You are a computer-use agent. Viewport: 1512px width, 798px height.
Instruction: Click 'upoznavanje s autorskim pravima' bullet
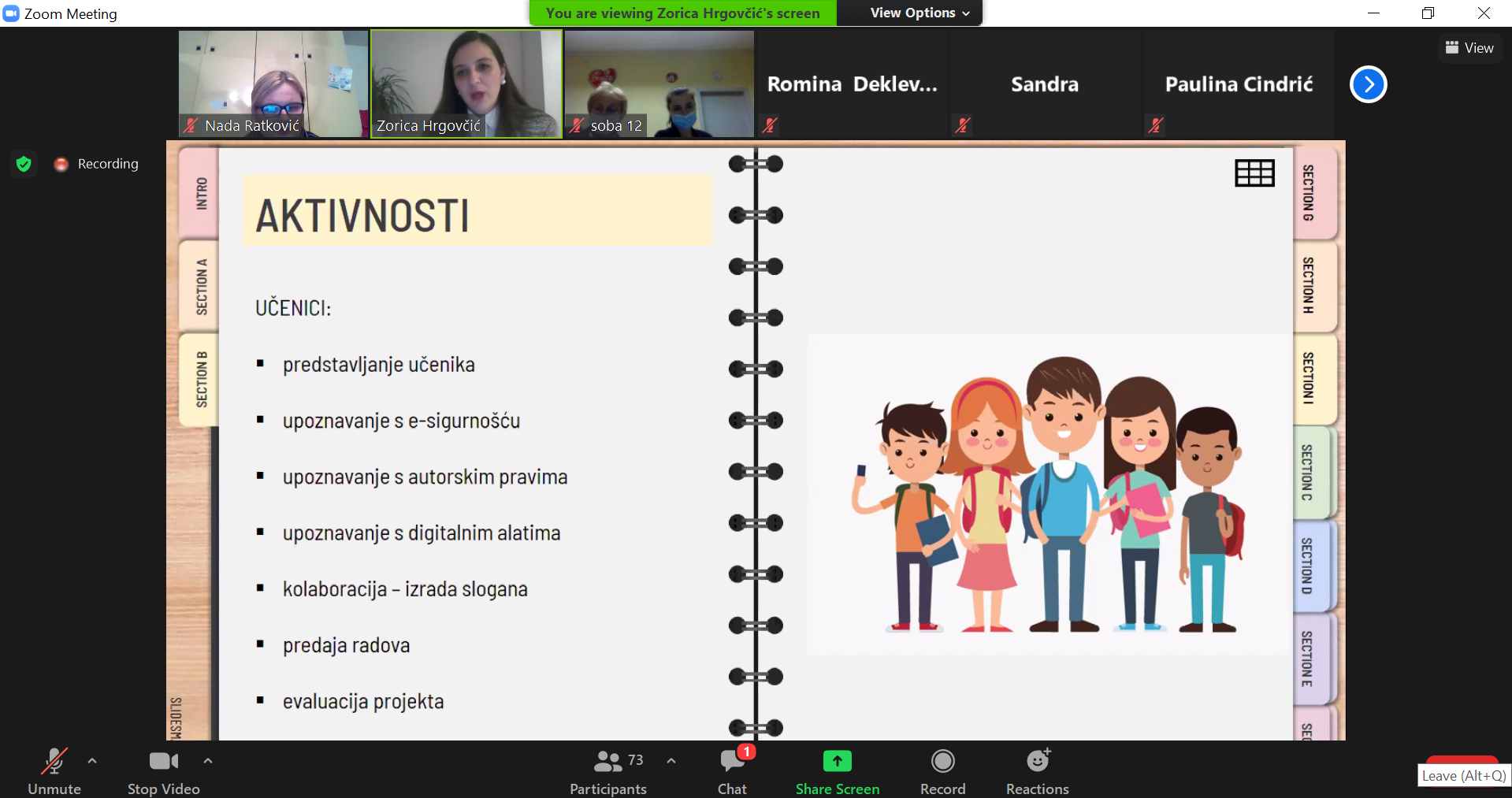(x=425, y=477)
